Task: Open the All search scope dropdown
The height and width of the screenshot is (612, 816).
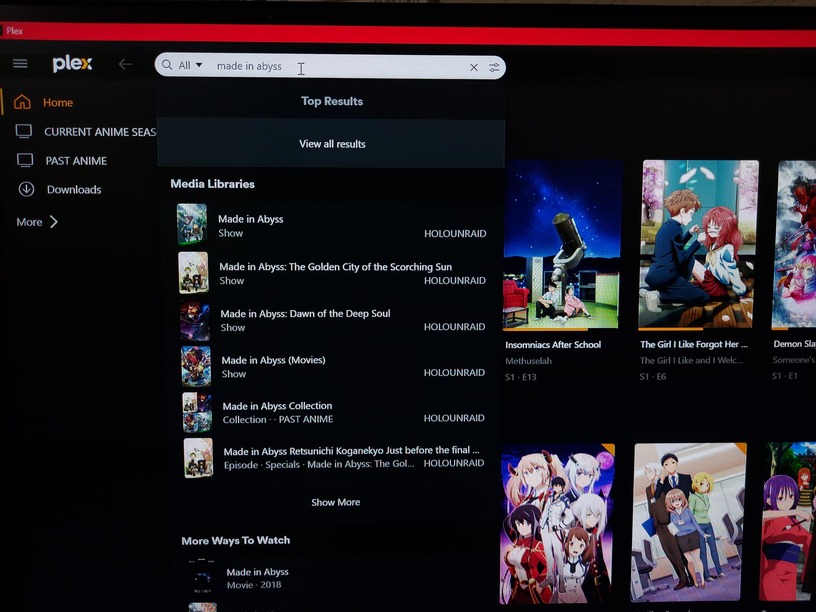Action: pos(190,65)
